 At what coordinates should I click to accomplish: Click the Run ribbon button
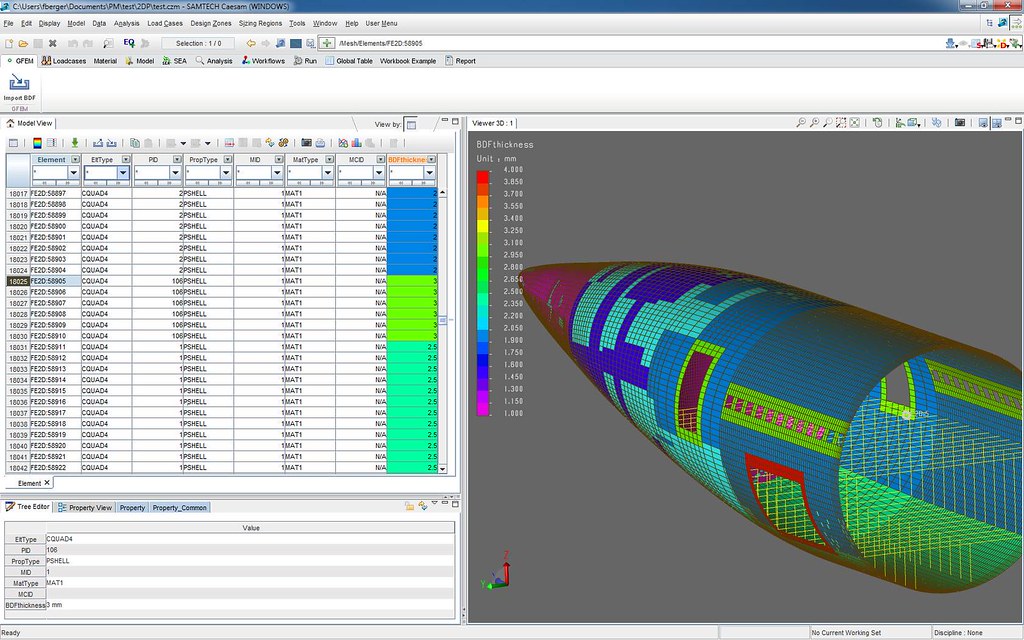coord(305,61)
